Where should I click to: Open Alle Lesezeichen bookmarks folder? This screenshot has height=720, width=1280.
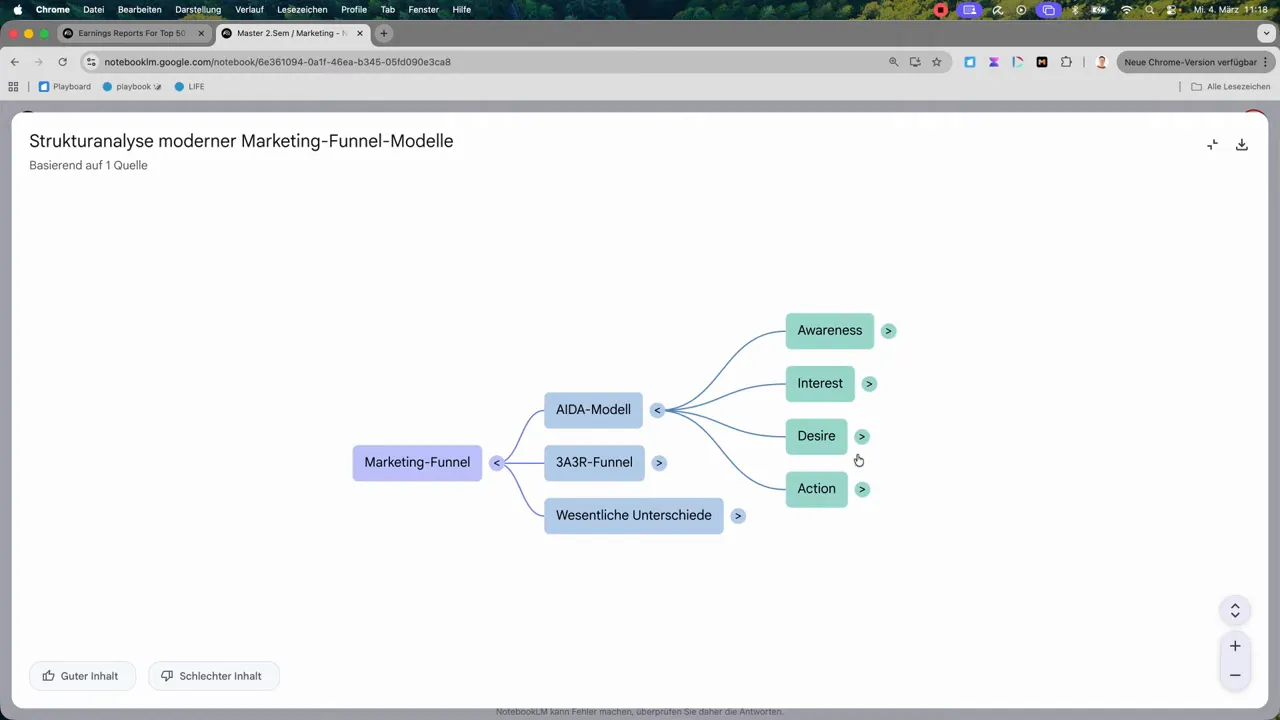(x=1230, y=87)
